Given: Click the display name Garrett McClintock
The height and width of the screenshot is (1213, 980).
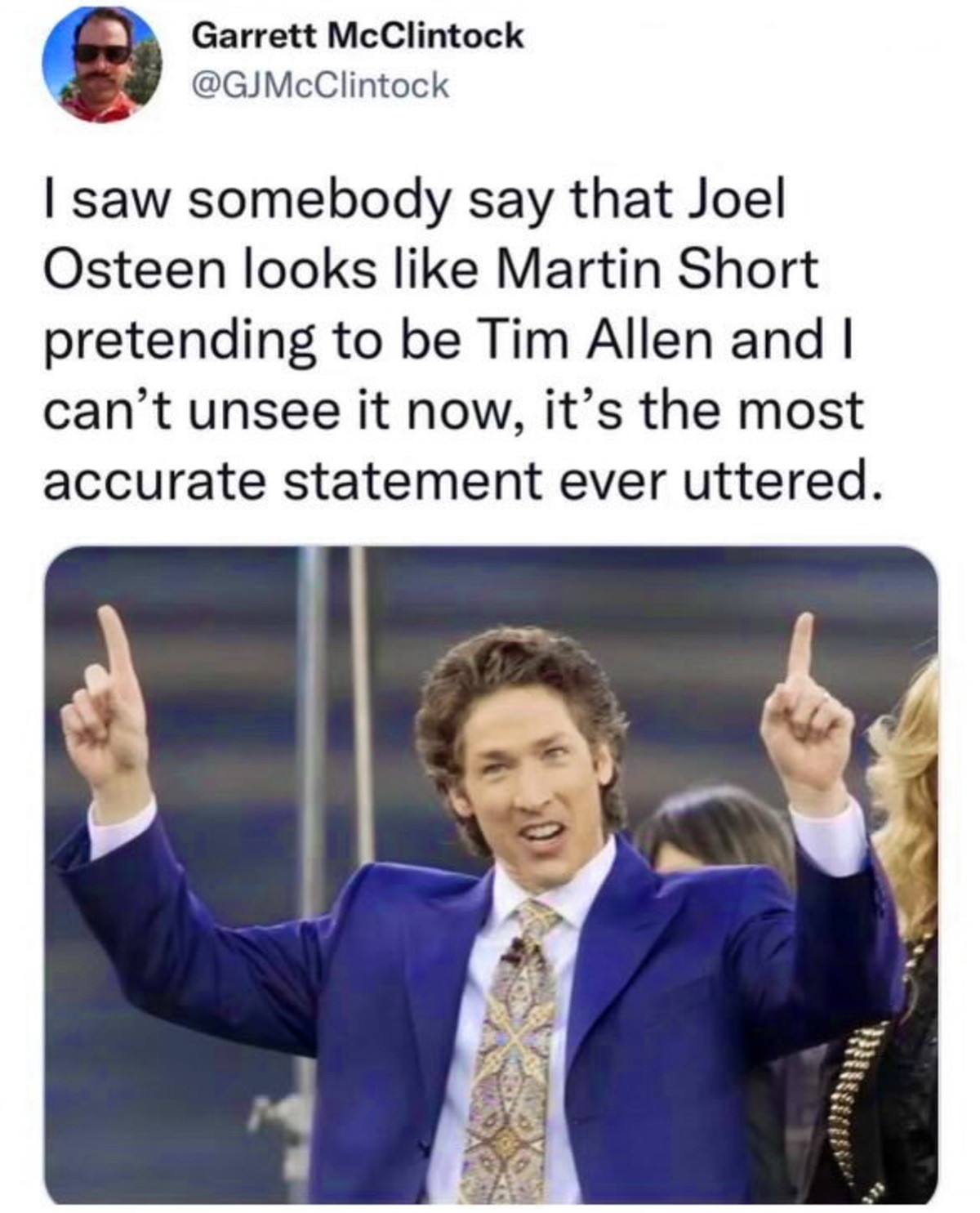Looking at the screenshot, I should [357, 36].
